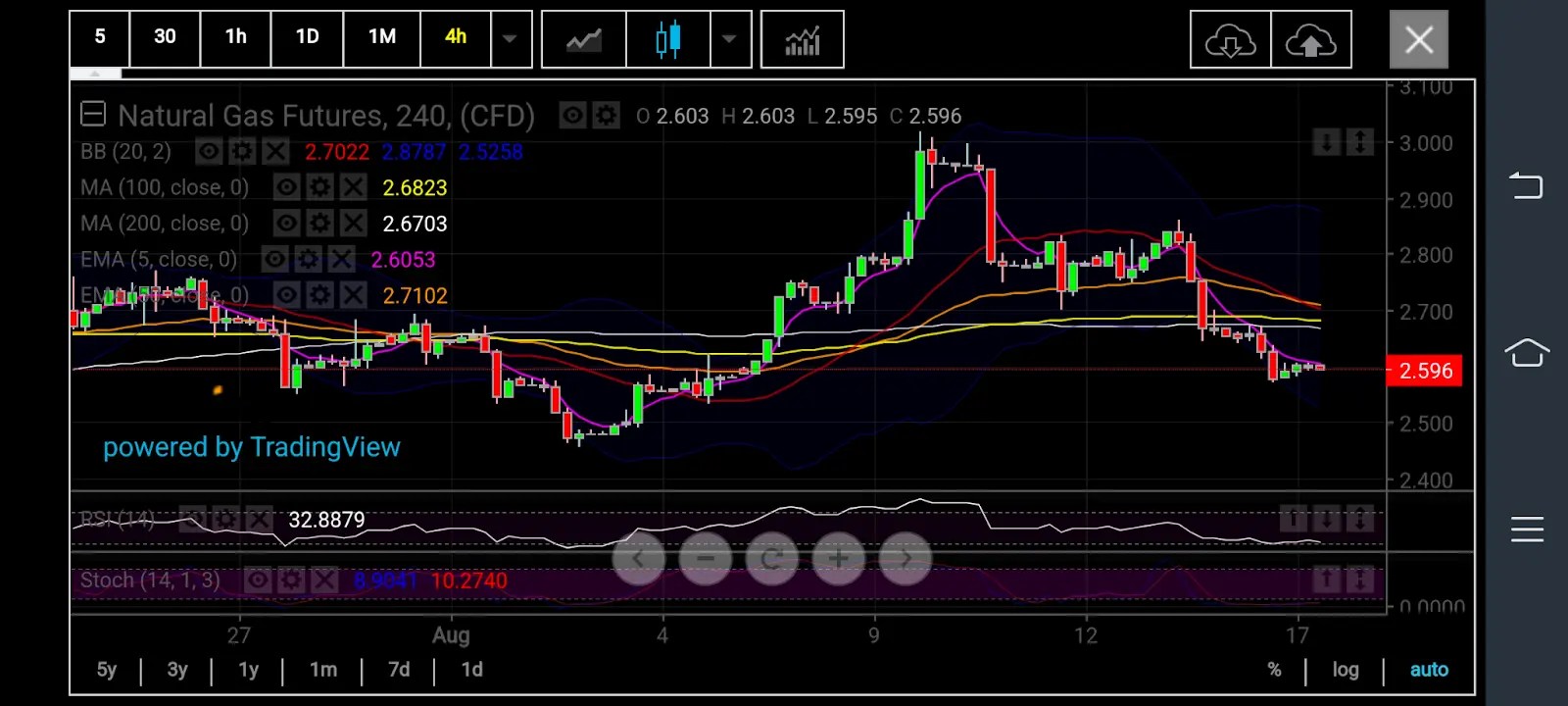Screen dimensions: 1568x706
Task: Click the cloud upload save-layout icon
Action: click(1311, 40)
